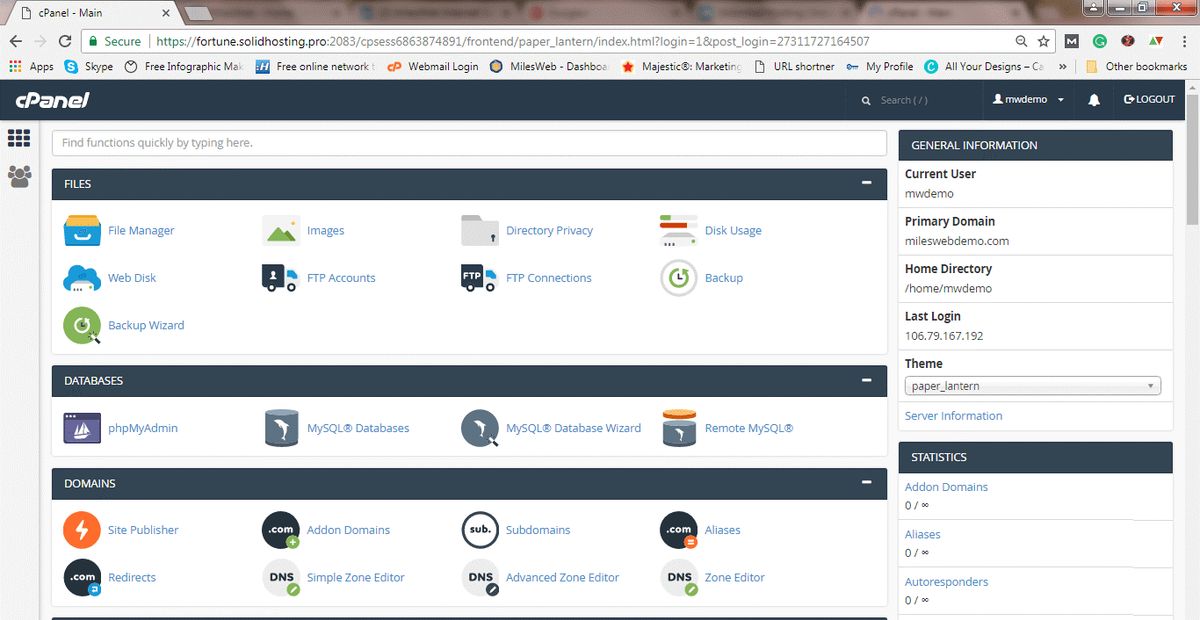Viewport: 1200px width, 620px height.
Task: Click the Zone Editor DNS icon
Action: (679, 578)
